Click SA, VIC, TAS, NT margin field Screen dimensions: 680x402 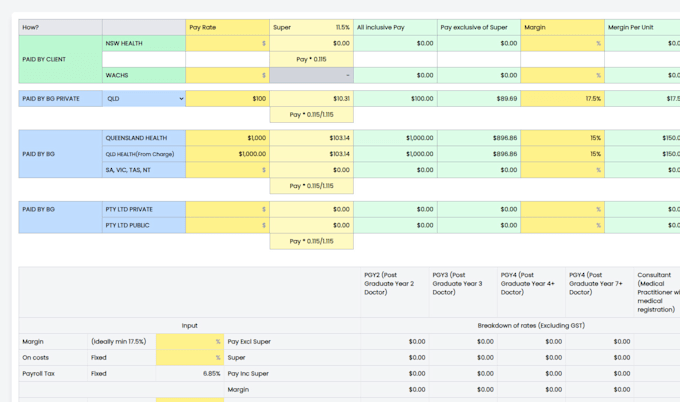pos(562,170)
